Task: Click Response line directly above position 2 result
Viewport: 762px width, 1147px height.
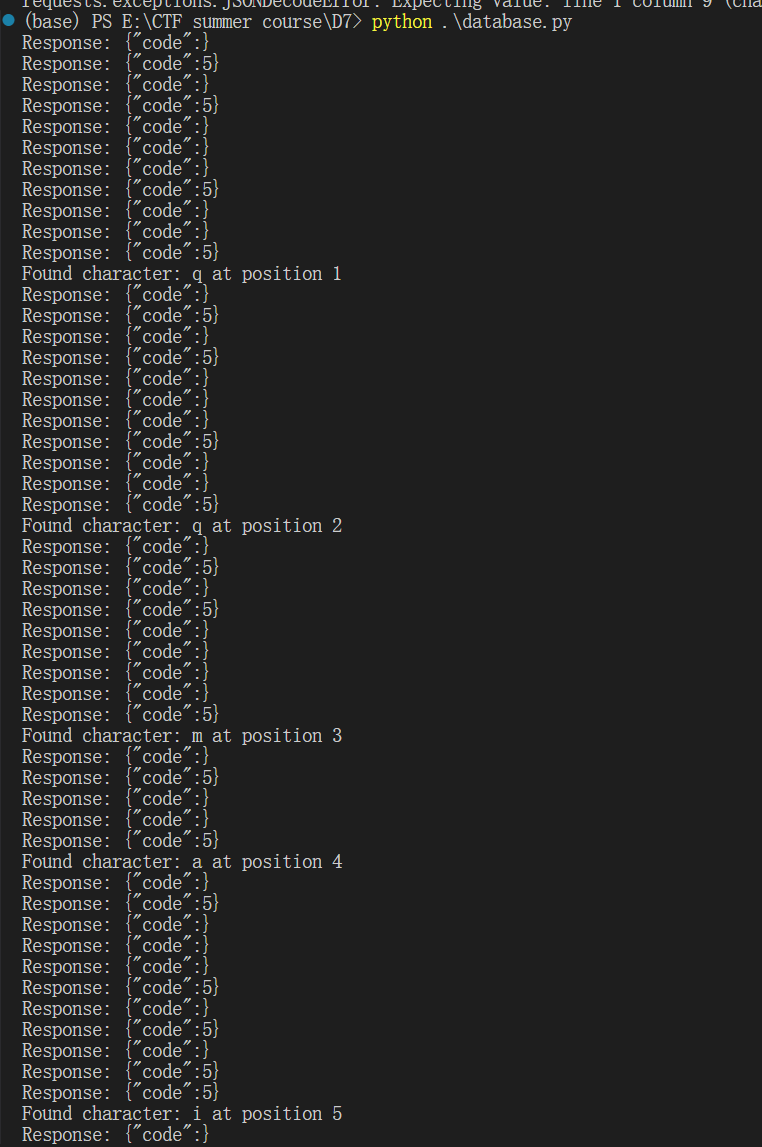Action: pyautogui.click(x=120, y=505)
